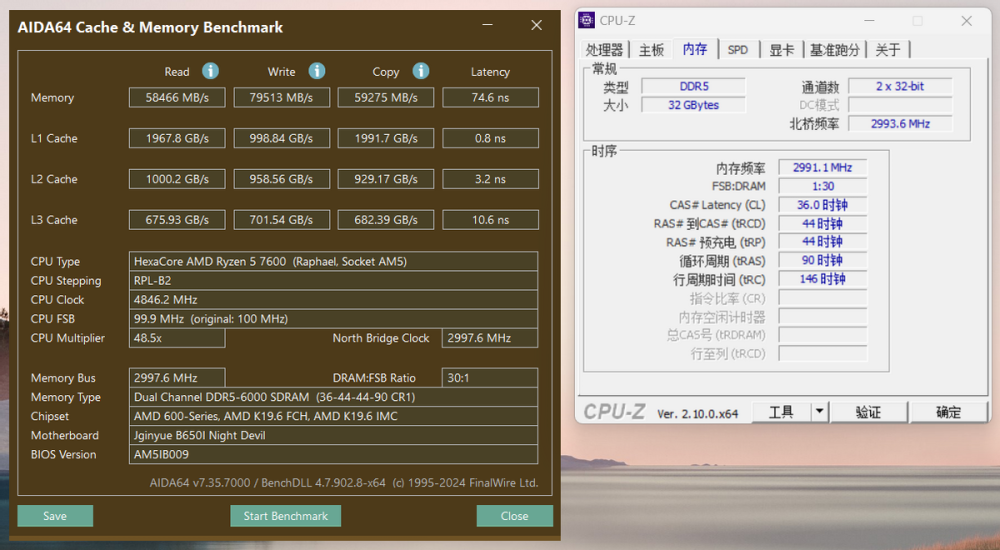1000x550 pixels.
Task: Switch to the 主板 tab in CPU-Z
Action: pyautogui.click(x=652, y=50)
